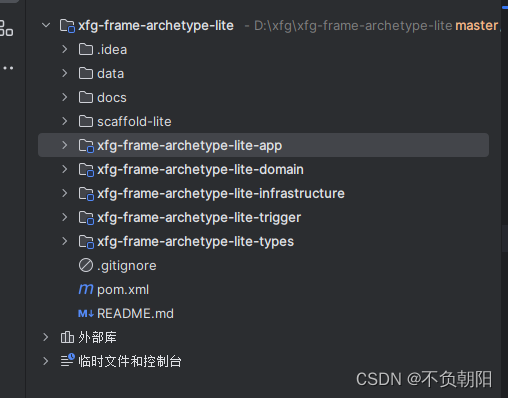
Task: Select the docs folder
Action: [263, 97]
